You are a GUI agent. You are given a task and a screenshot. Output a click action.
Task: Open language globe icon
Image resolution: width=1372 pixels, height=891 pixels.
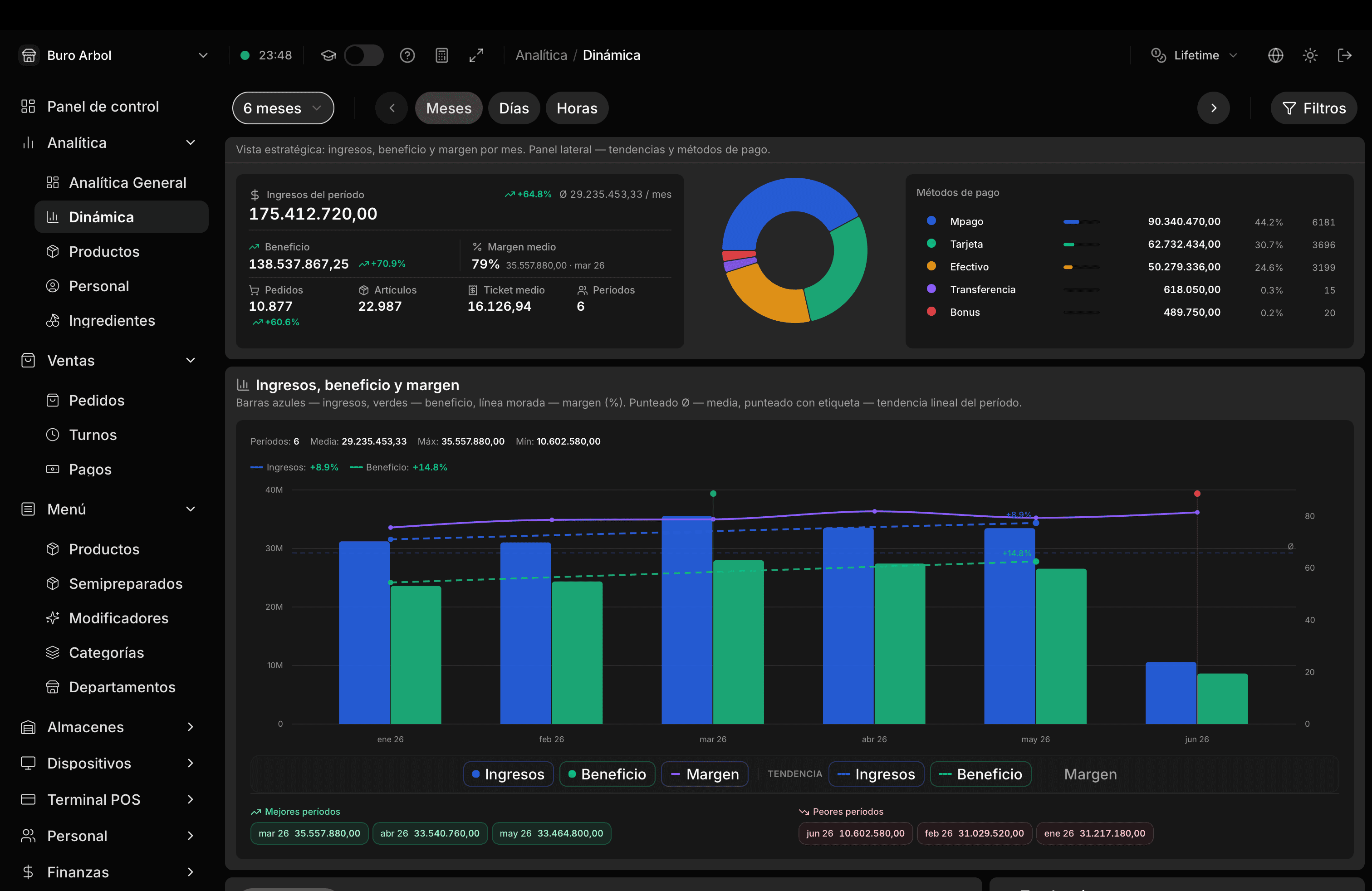coord(1275,55)
